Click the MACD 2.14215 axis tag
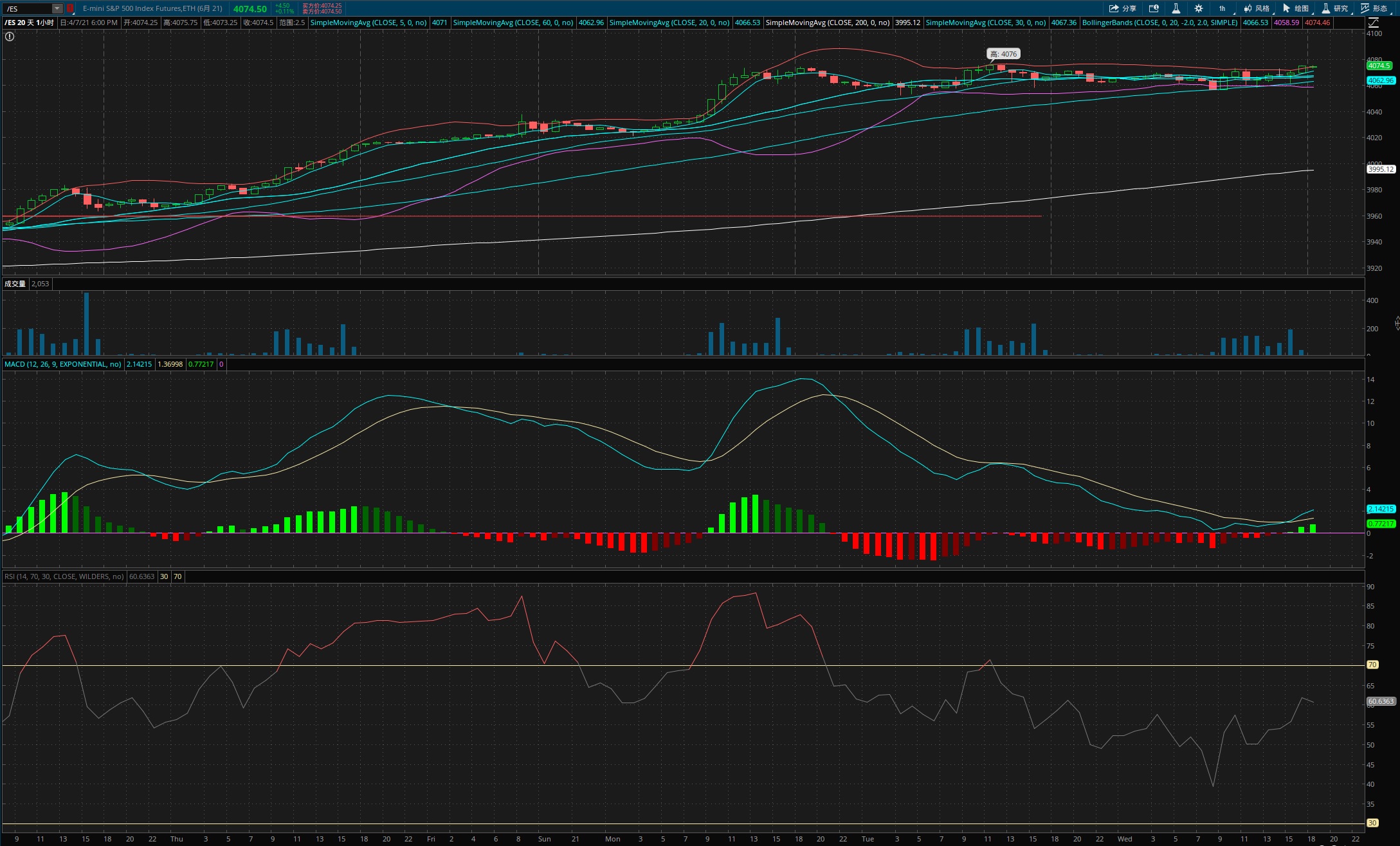The image size is (1400, 846). 1380,509
